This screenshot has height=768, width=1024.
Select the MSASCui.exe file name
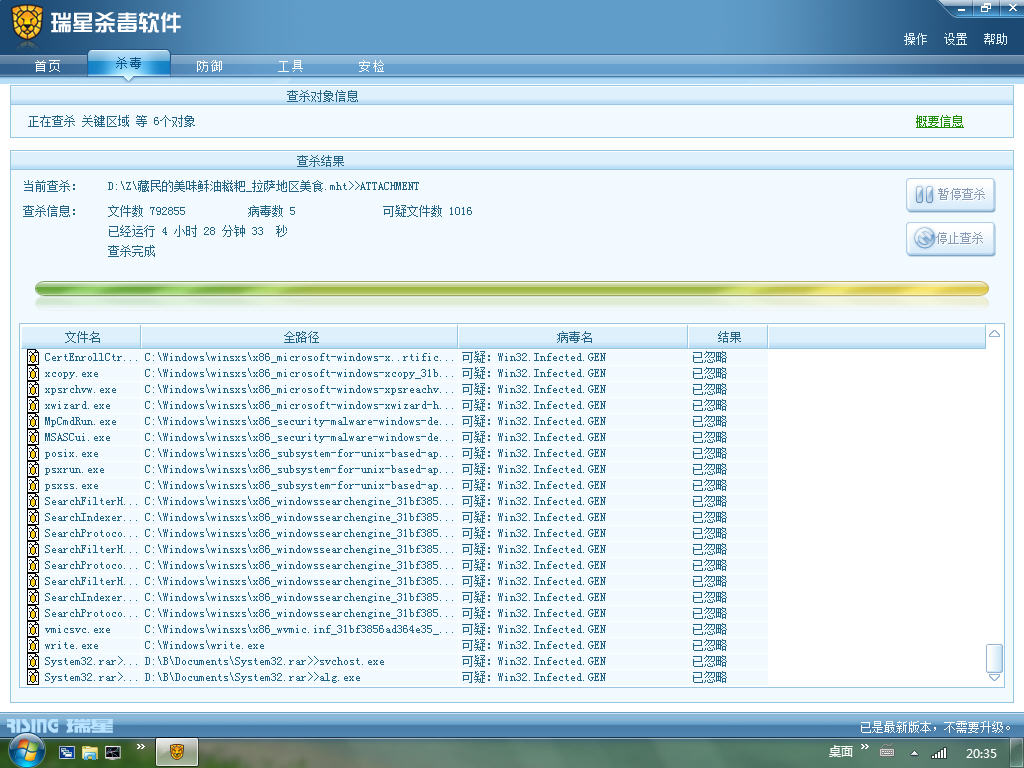[77, 438]
